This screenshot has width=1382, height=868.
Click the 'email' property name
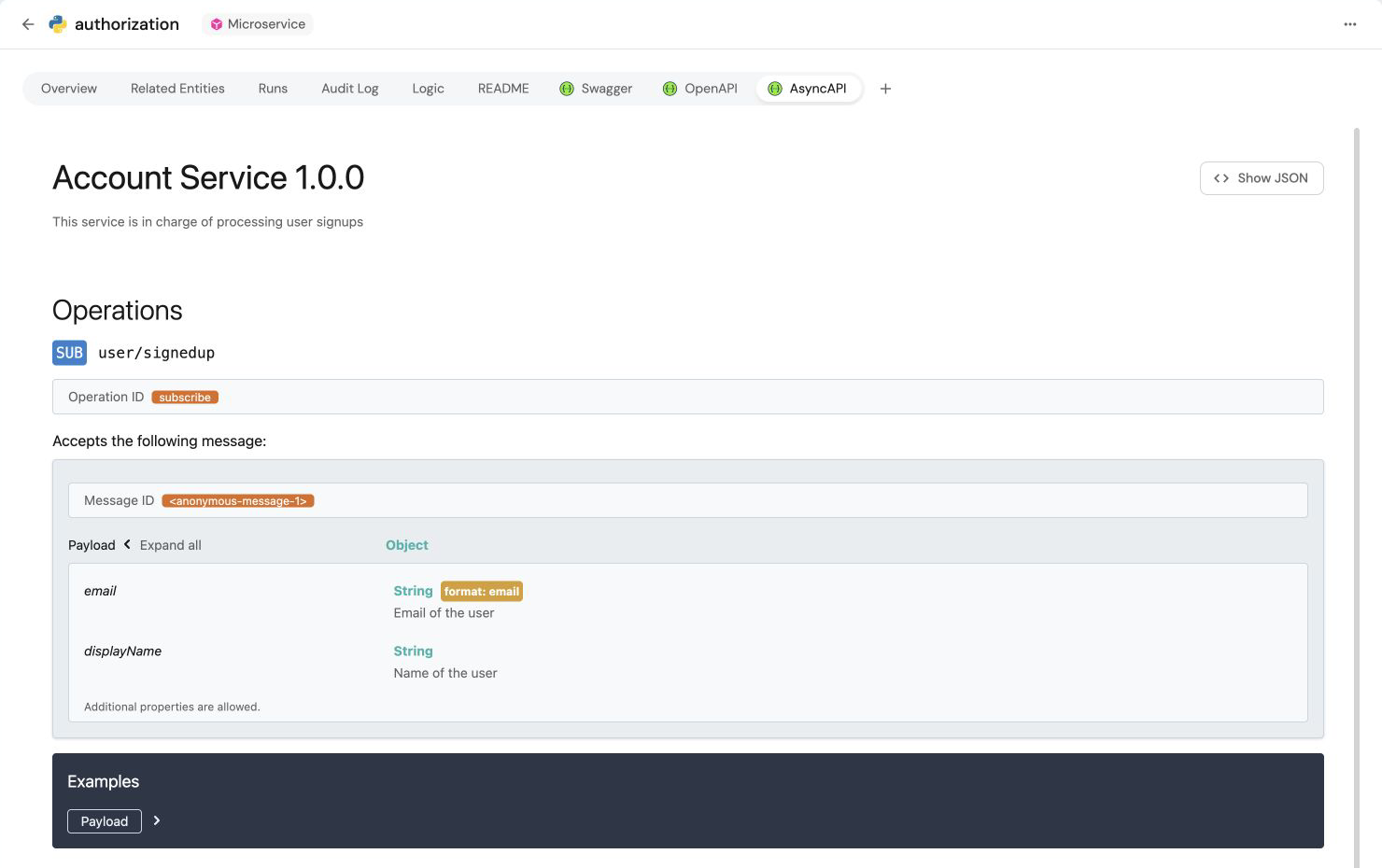click(x=100, y=591)
